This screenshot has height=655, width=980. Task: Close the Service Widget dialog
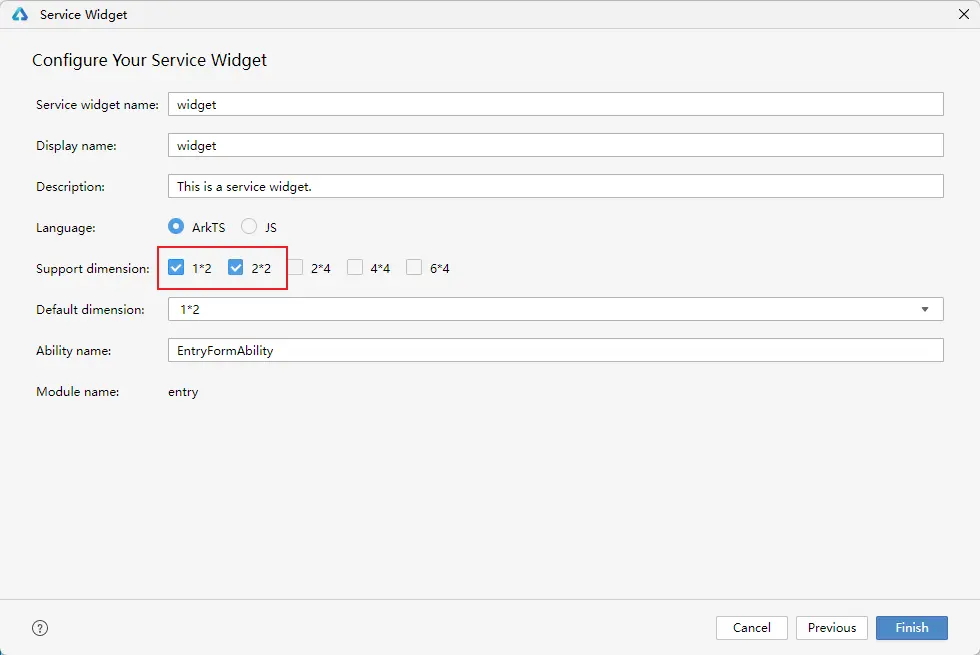click(x=962, y=15)
